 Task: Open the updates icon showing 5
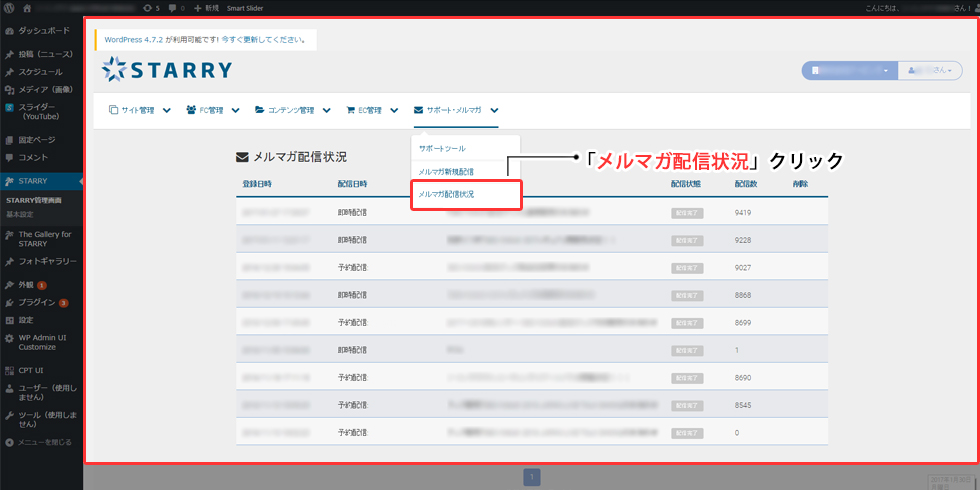[x=151, y=8]
